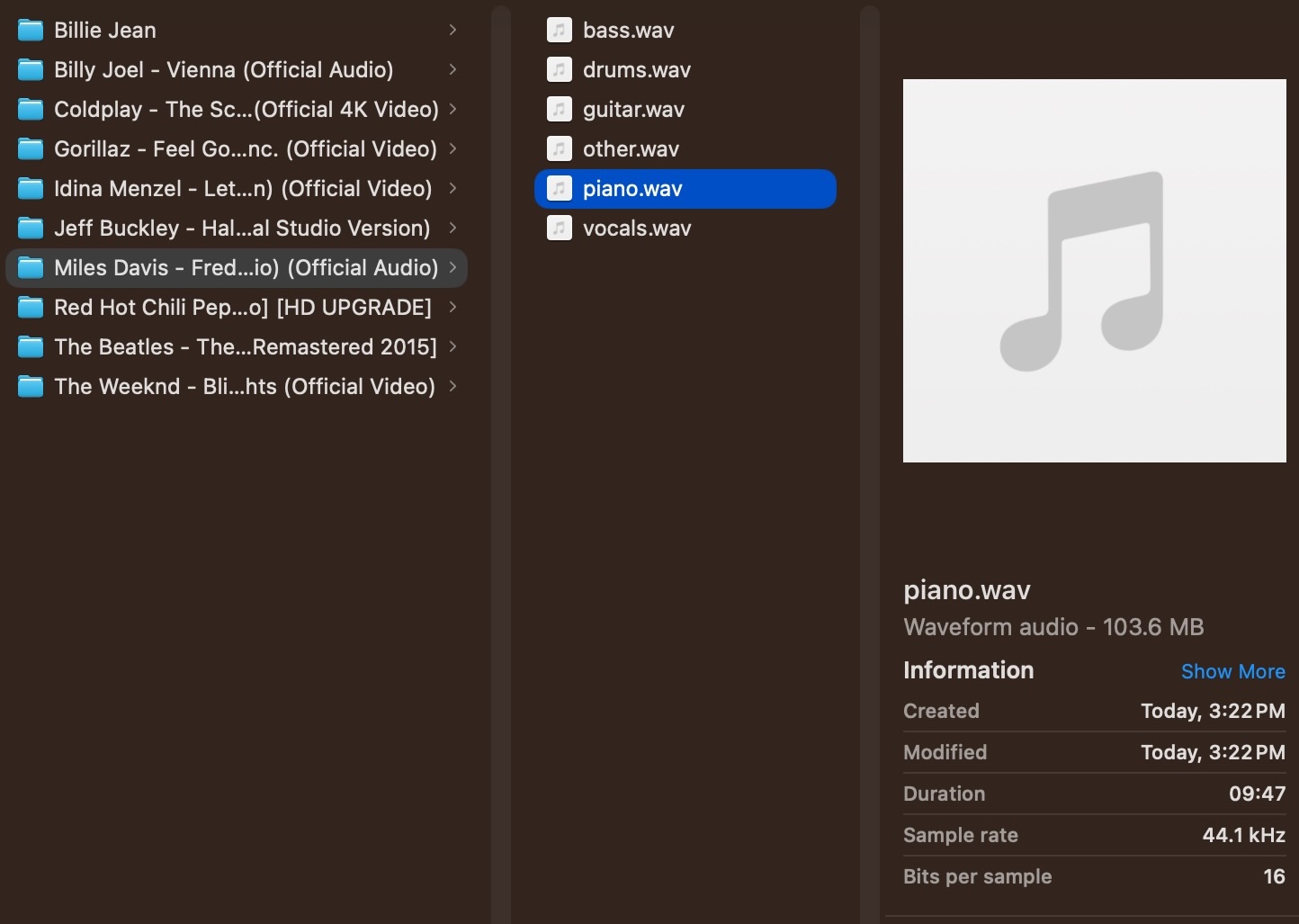Select the drums.wav file name
The image size is (1299, 924).
(x=637, y=70)
